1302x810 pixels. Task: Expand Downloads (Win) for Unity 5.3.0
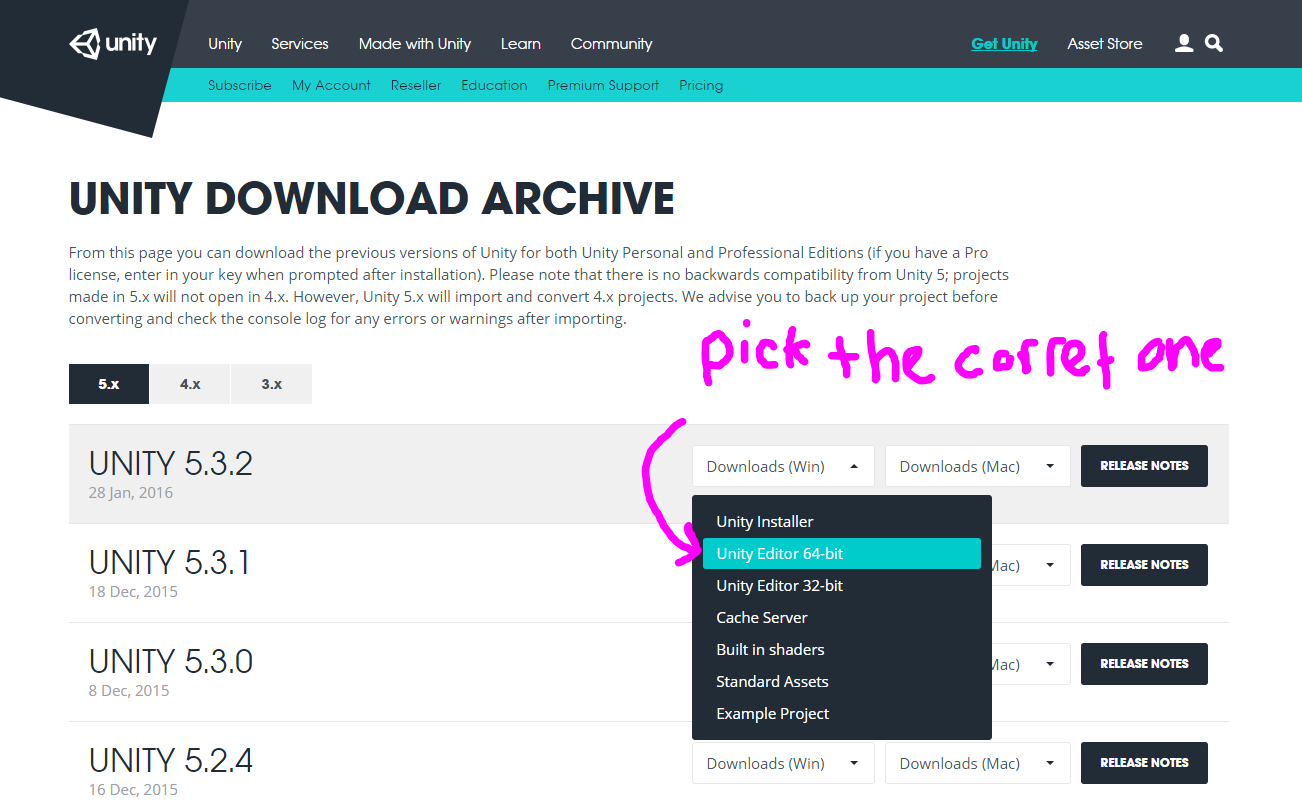(783, 663)
